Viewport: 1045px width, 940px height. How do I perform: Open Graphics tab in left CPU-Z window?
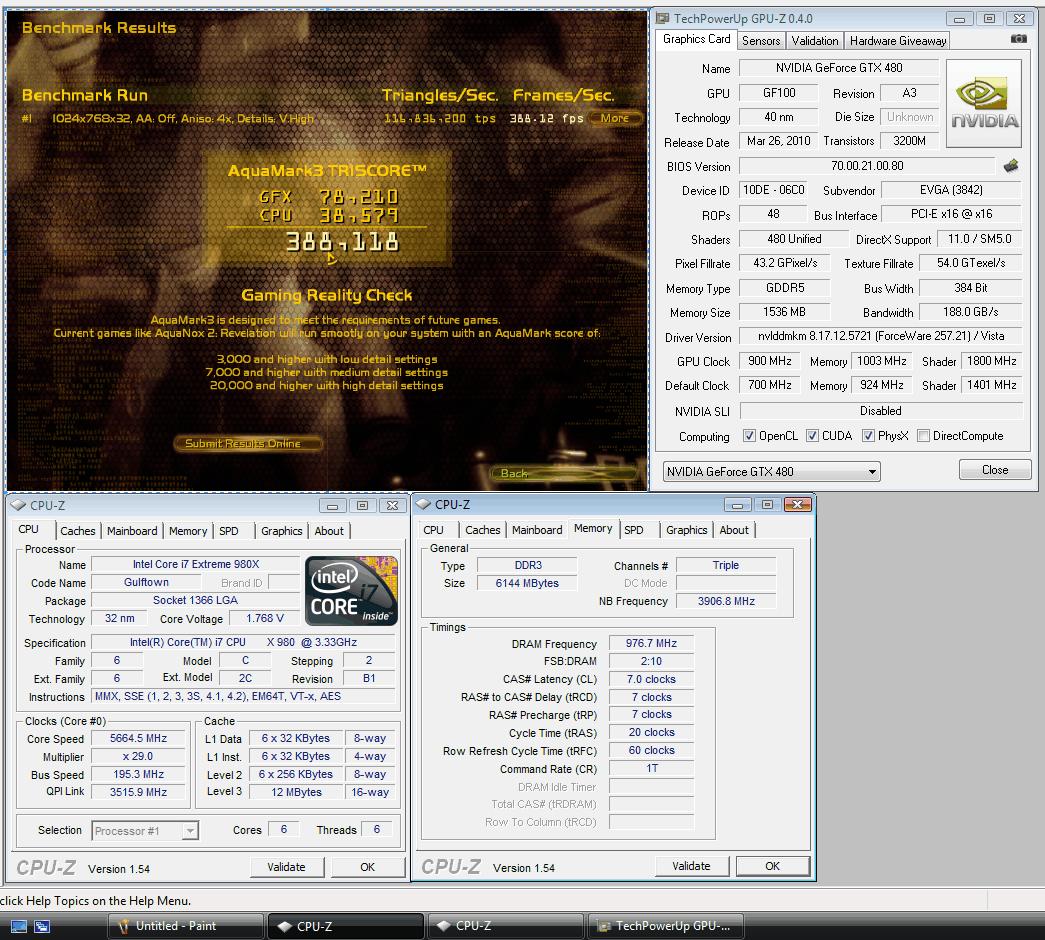tap(281, 531)
